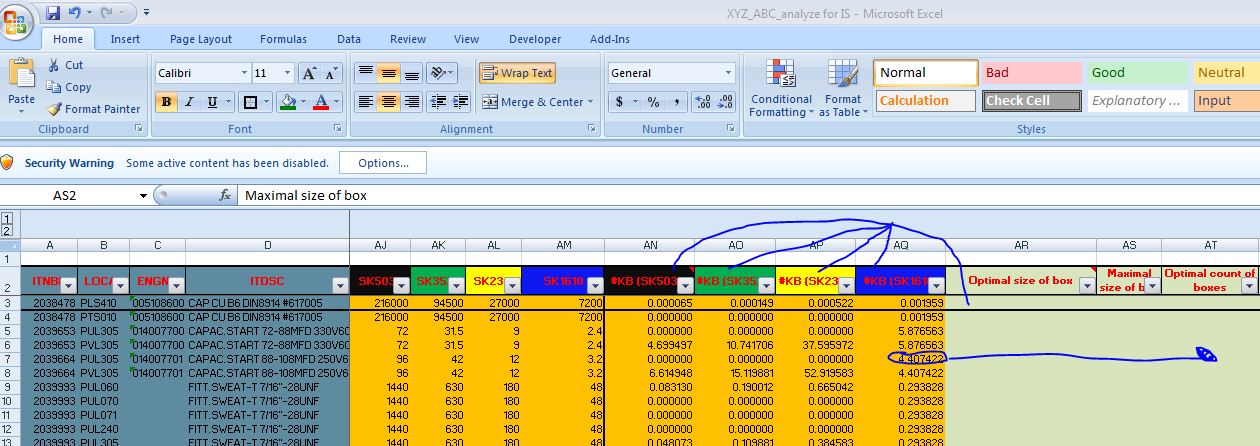1260x446 pixels.
Task: Open the font size 11 dropdown
Action: pyautogui.click(x=288, y=73)
